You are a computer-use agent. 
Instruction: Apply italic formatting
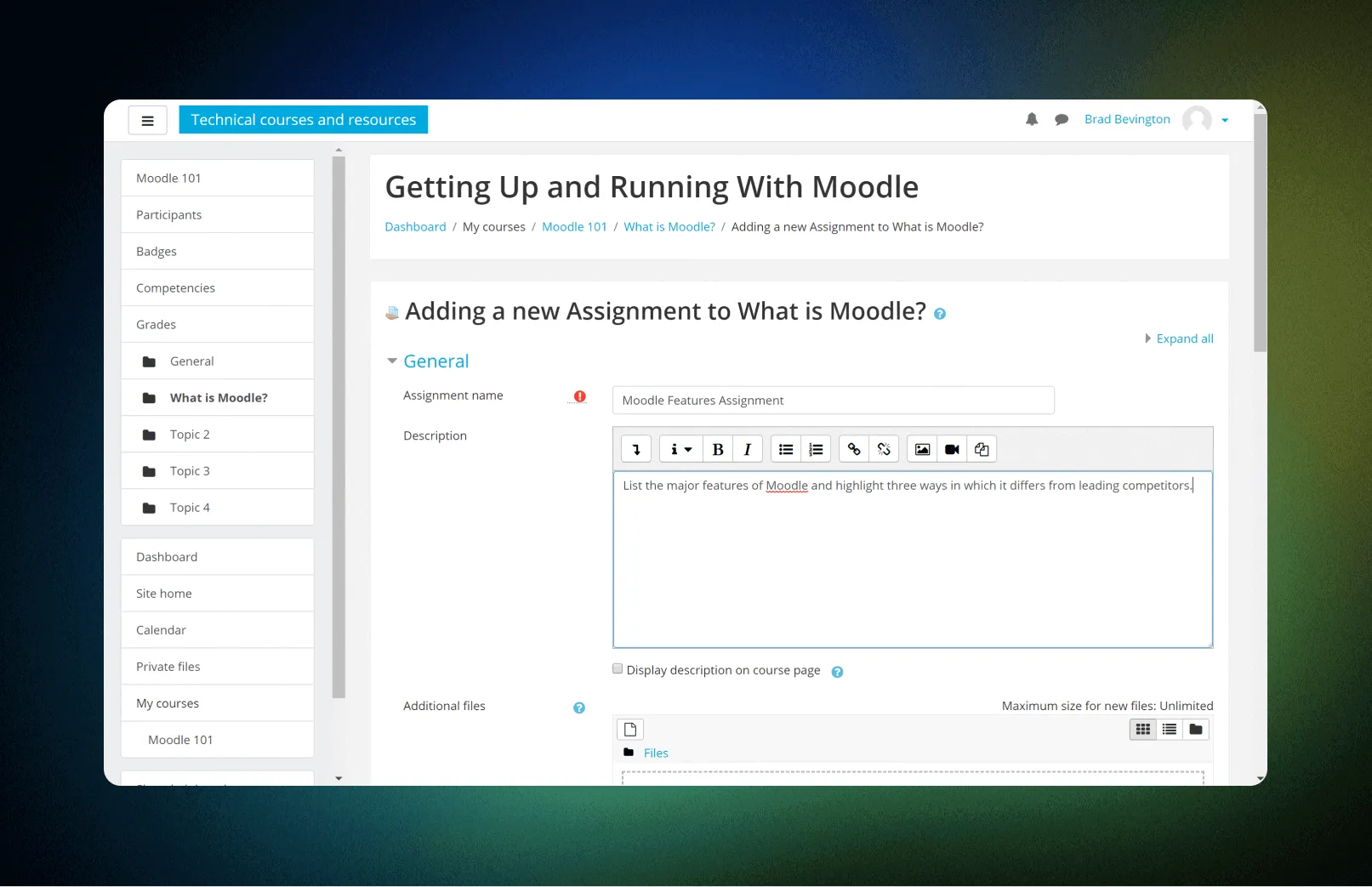[748, 449]
